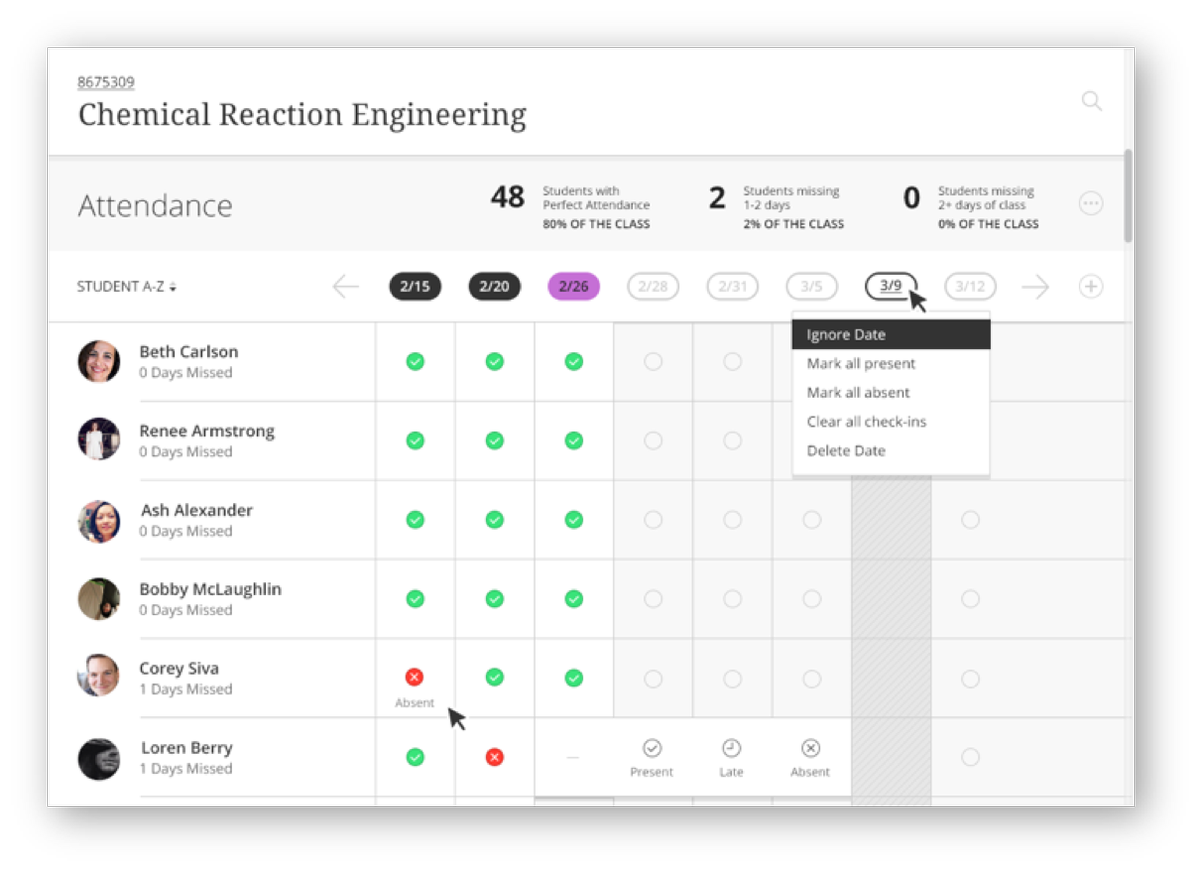Screen dimensions: 1200x872
Task: Open the 2/28 date pill
Action: click(x=653, y=287)
